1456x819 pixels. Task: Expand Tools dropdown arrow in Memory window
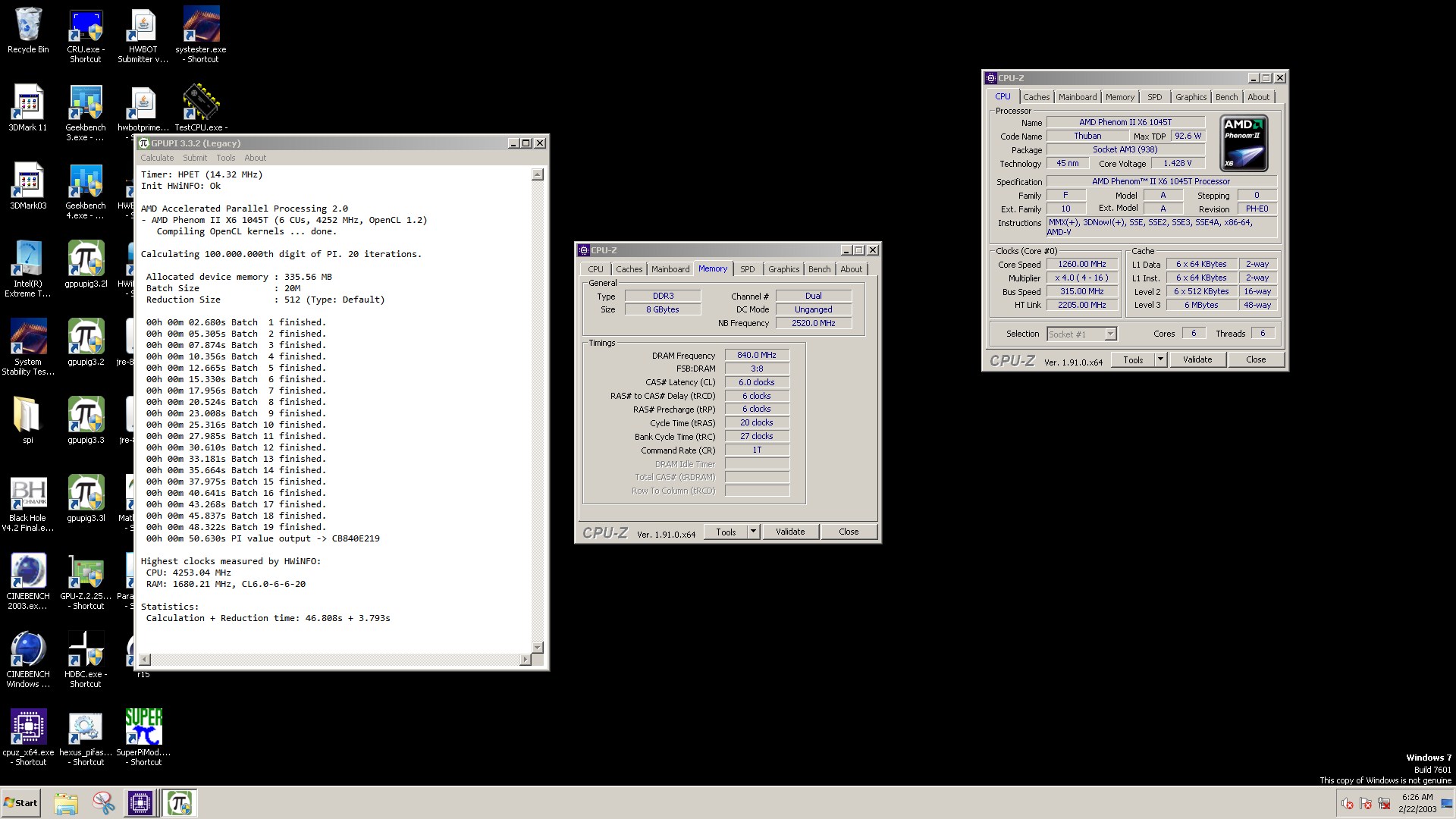pos(753,532)
